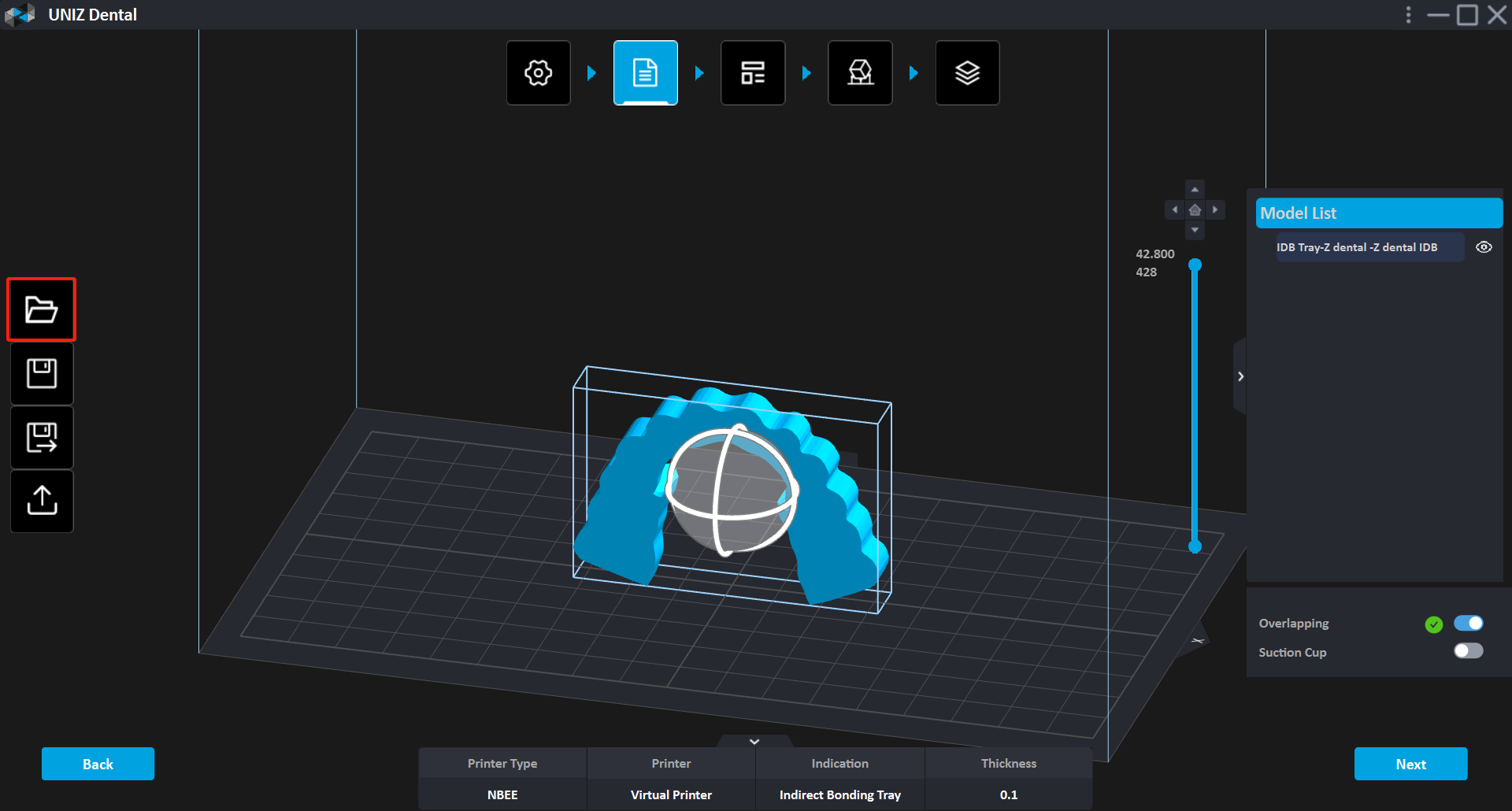Click the Save floppy disk icon
The height and width of the screenshot is (811, 1512).
pyautogui.click(x=42, y=373)
